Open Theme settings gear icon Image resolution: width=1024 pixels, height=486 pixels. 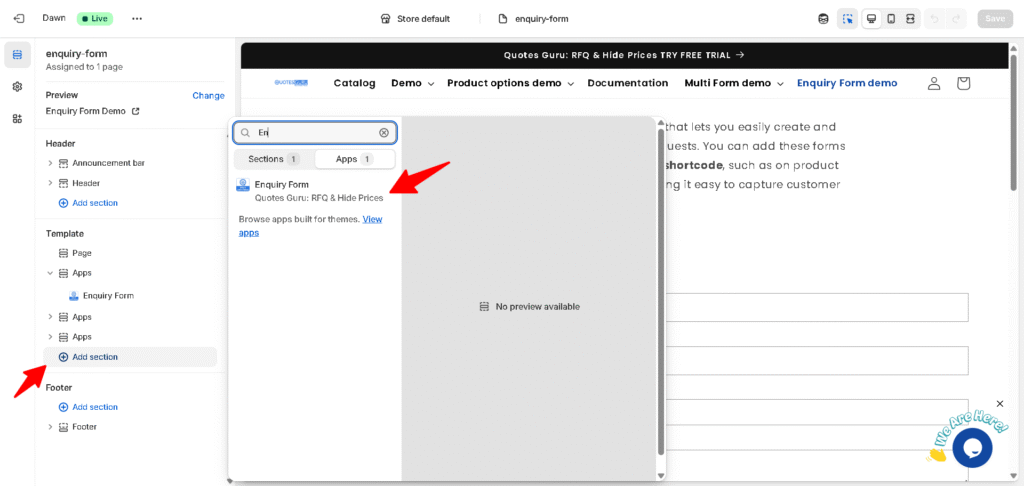click(17, 87)
